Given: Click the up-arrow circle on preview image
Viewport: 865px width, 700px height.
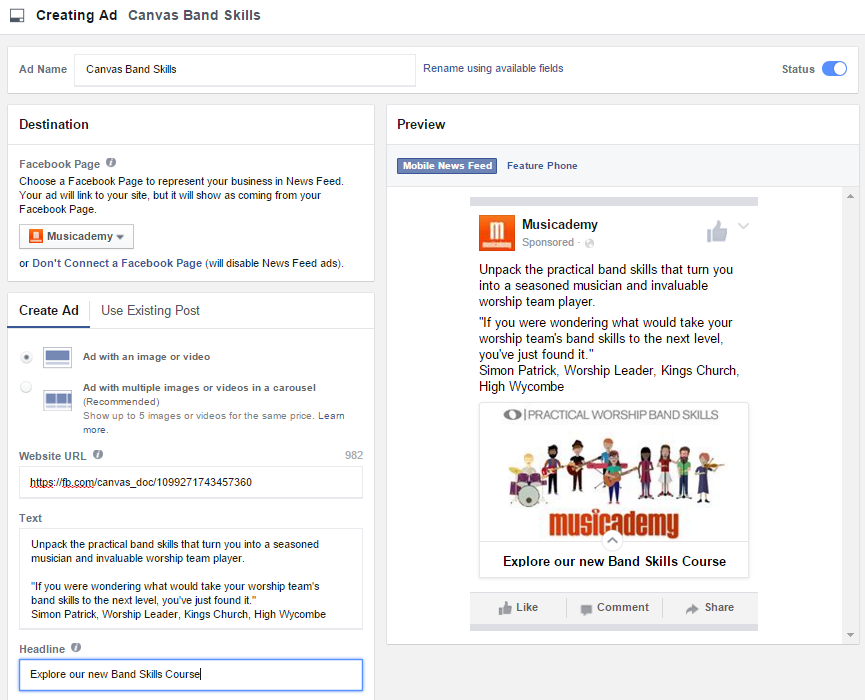Looking at the screenshot, I should (612, 541).
